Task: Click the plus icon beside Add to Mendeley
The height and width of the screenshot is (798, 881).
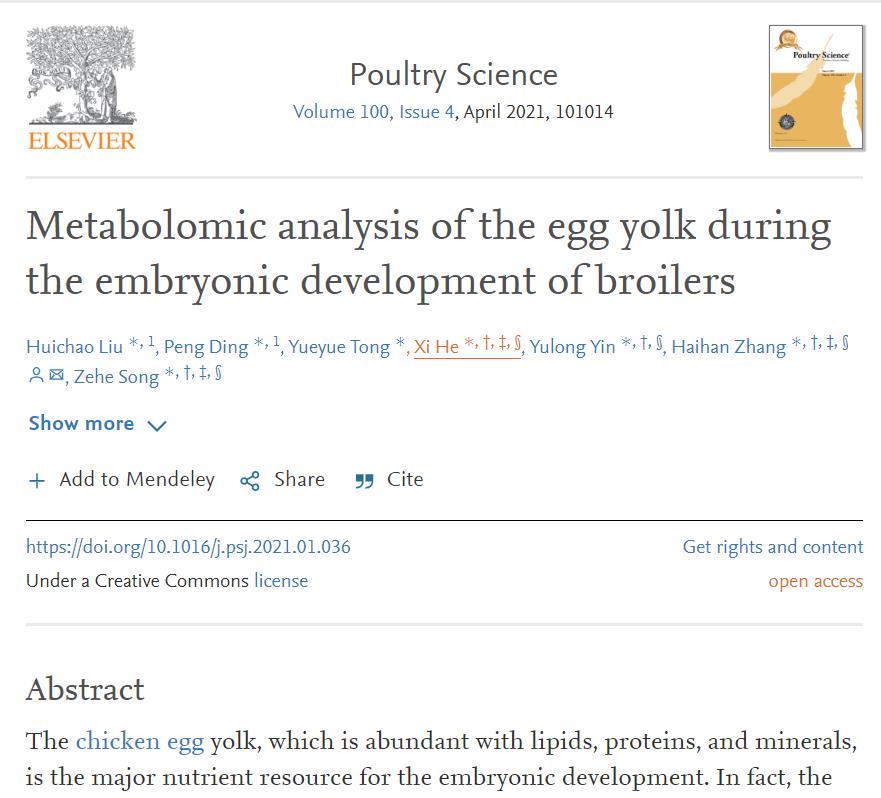Action: pyautogui.click(x=37, y=481)
